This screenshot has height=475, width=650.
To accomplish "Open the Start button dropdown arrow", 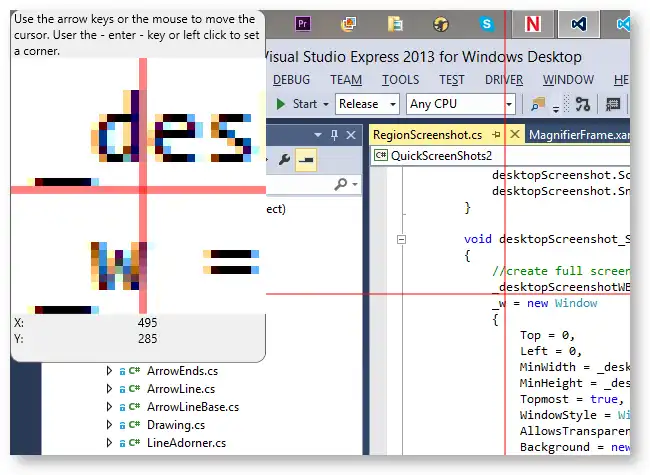I will coord(326,104).
